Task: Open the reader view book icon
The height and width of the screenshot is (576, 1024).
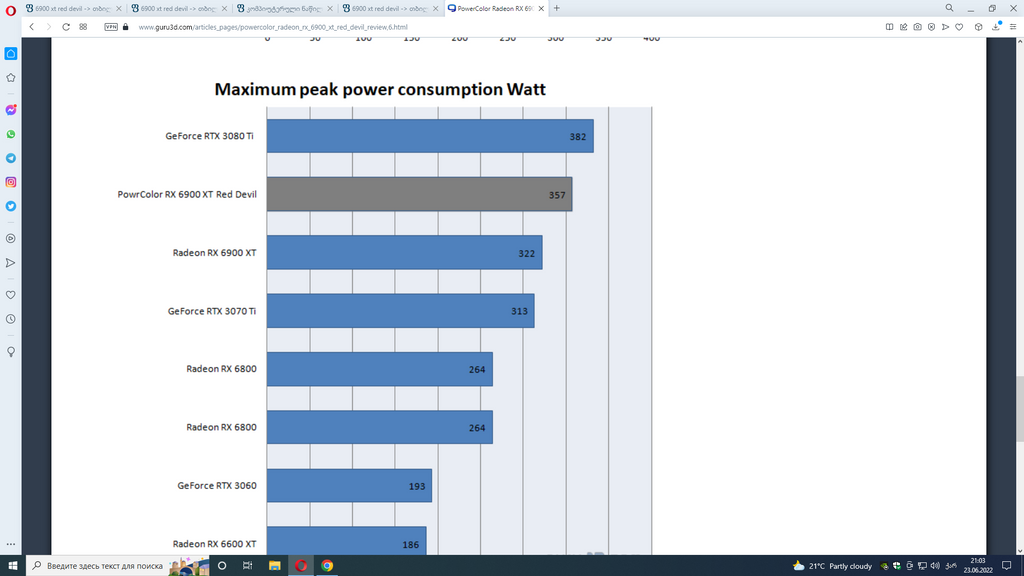Action: pyautogui.click(x=889, y=27)
